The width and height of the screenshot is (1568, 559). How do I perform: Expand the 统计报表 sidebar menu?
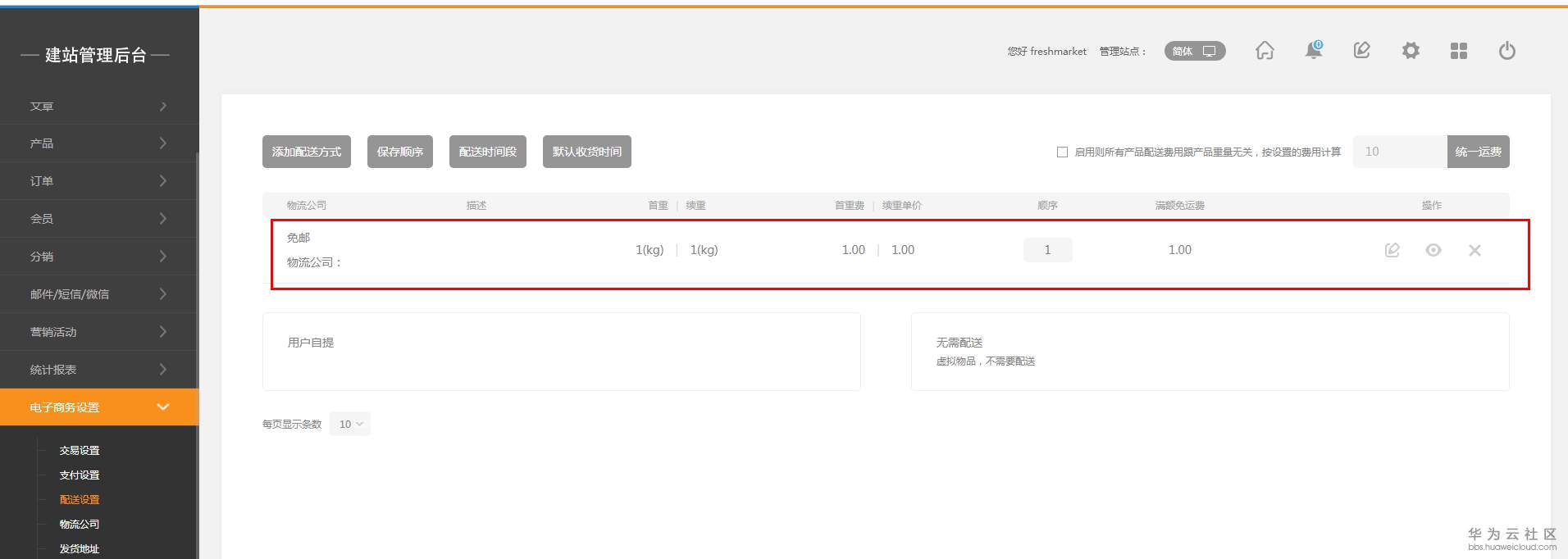point(98,370)
